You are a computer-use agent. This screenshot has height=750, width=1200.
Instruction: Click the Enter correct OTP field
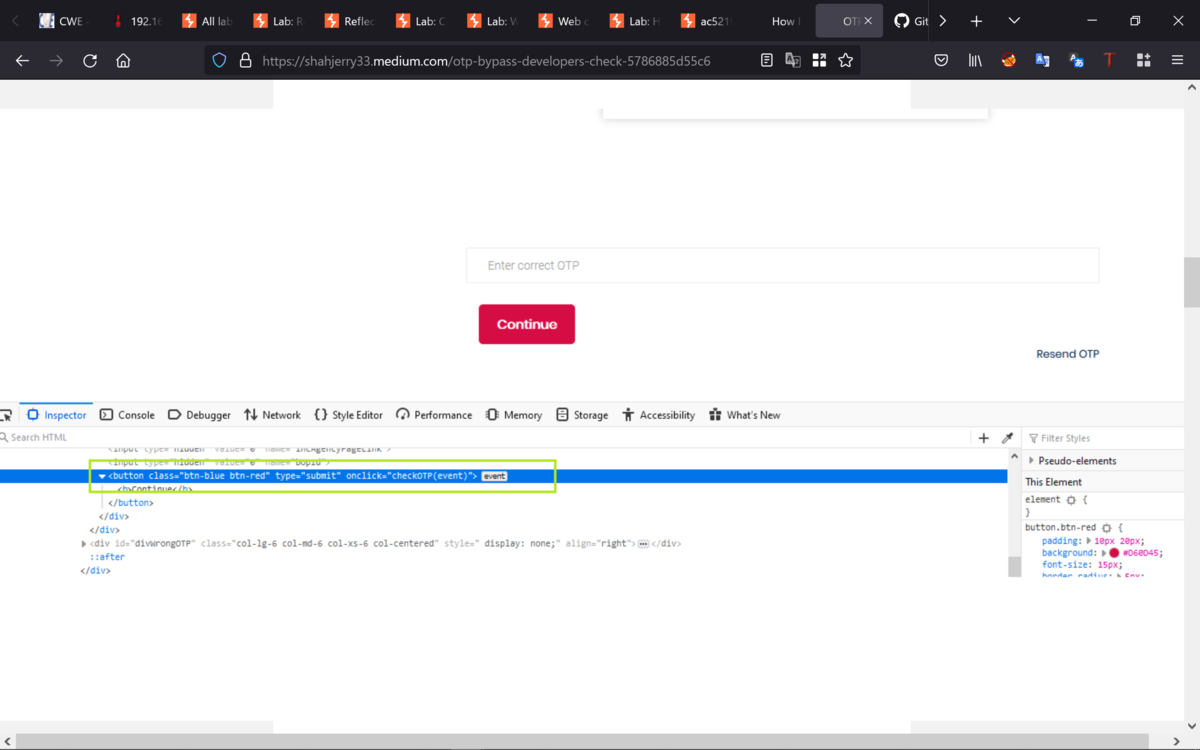(782, 266)
